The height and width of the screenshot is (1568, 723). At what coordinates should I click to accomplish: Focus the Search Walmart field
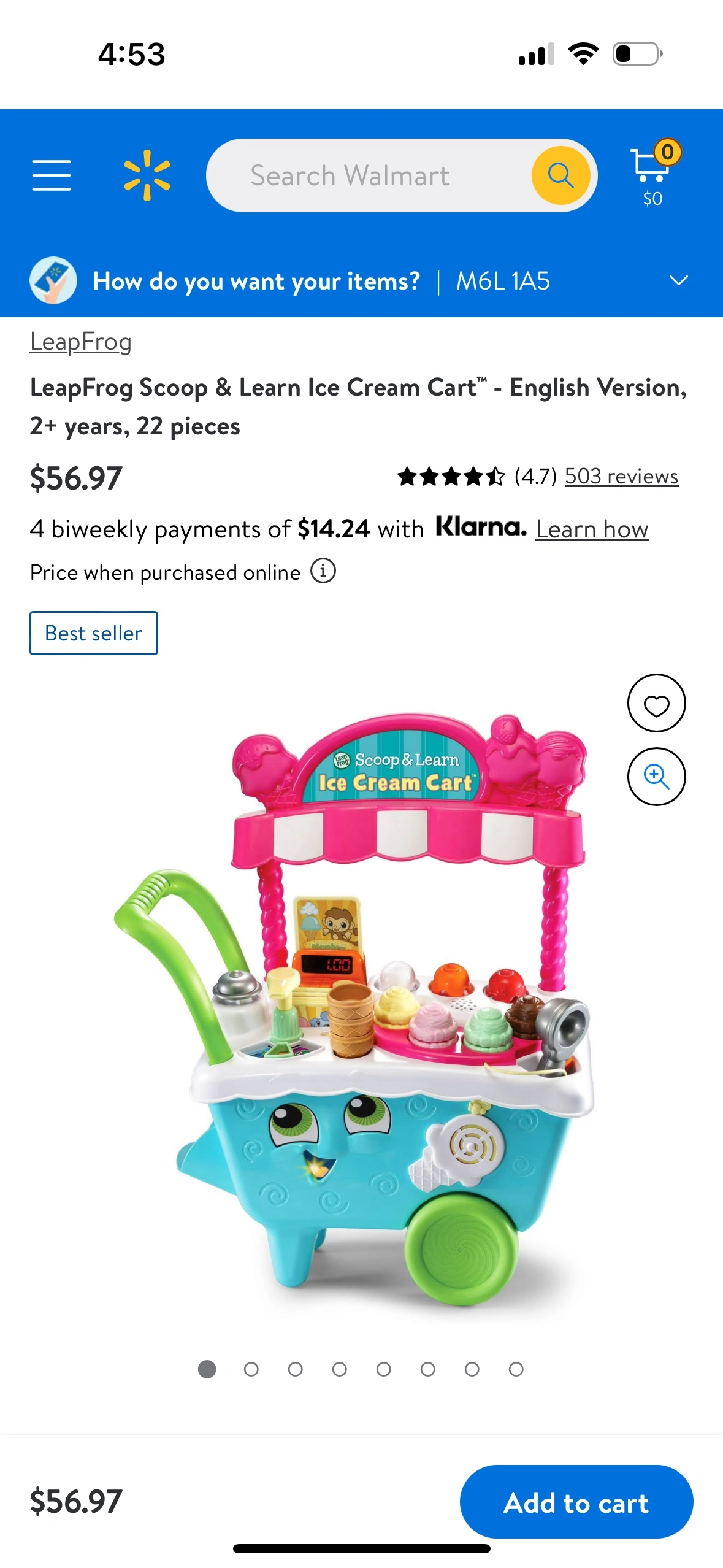pyautogui.click(x=369, y=175)
